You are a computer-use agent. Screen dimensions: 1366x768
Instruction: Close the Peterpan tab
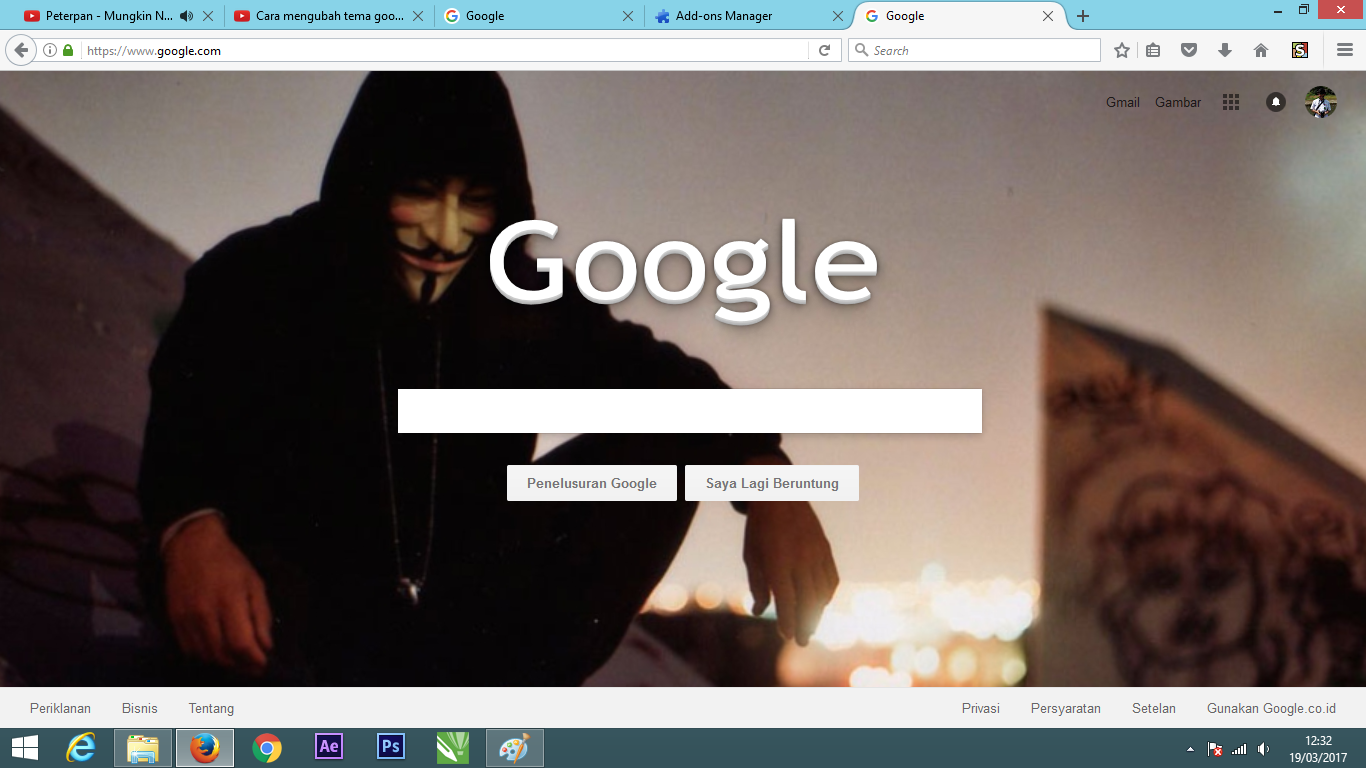[208, 16]
